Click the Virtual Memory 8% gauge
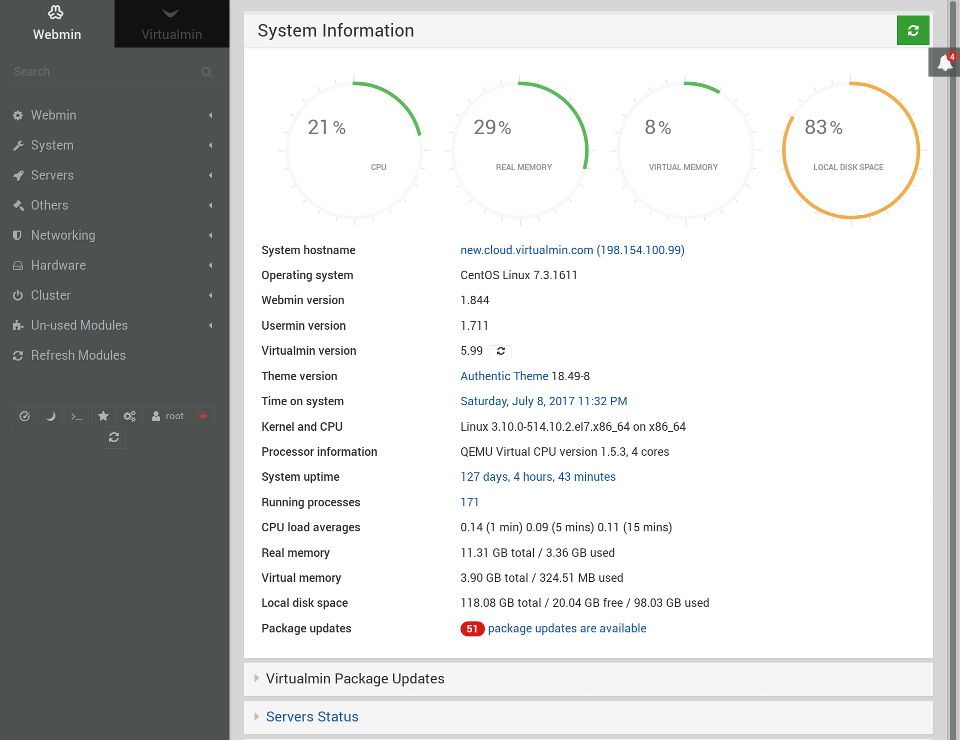This screenshot has height=740, width=960. click(685, 149)
